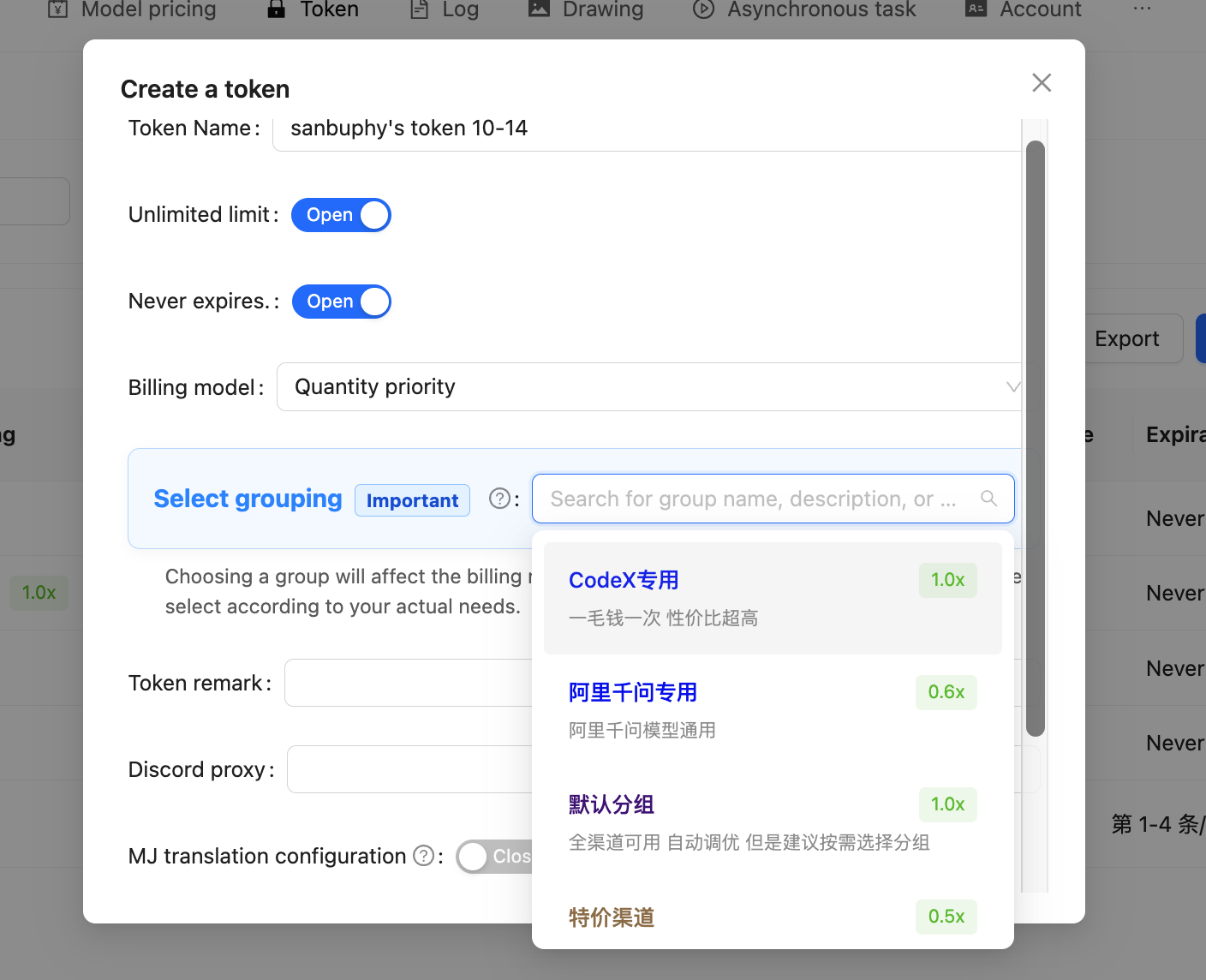This screenshot has height=980, width=1206.
Task: Toggle off the Unlimited limit switch
Action: pos(341,215)
